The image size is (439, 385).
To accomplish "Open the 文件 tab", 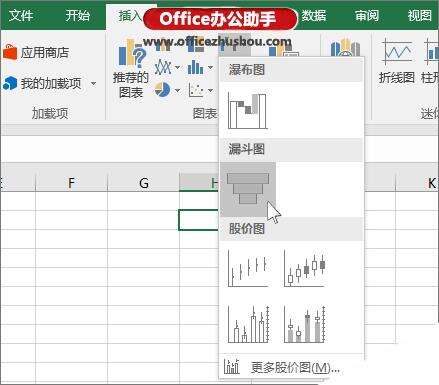I will click(21, 15).
